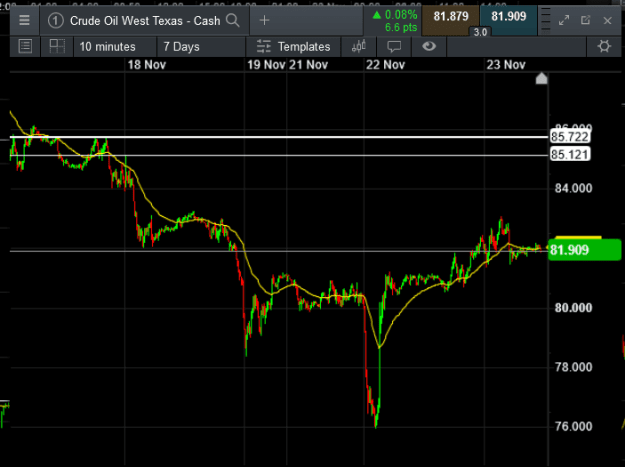Expand chart to full screen
Image resolution: width=625 pixels, height=467 pixels.
564,20
